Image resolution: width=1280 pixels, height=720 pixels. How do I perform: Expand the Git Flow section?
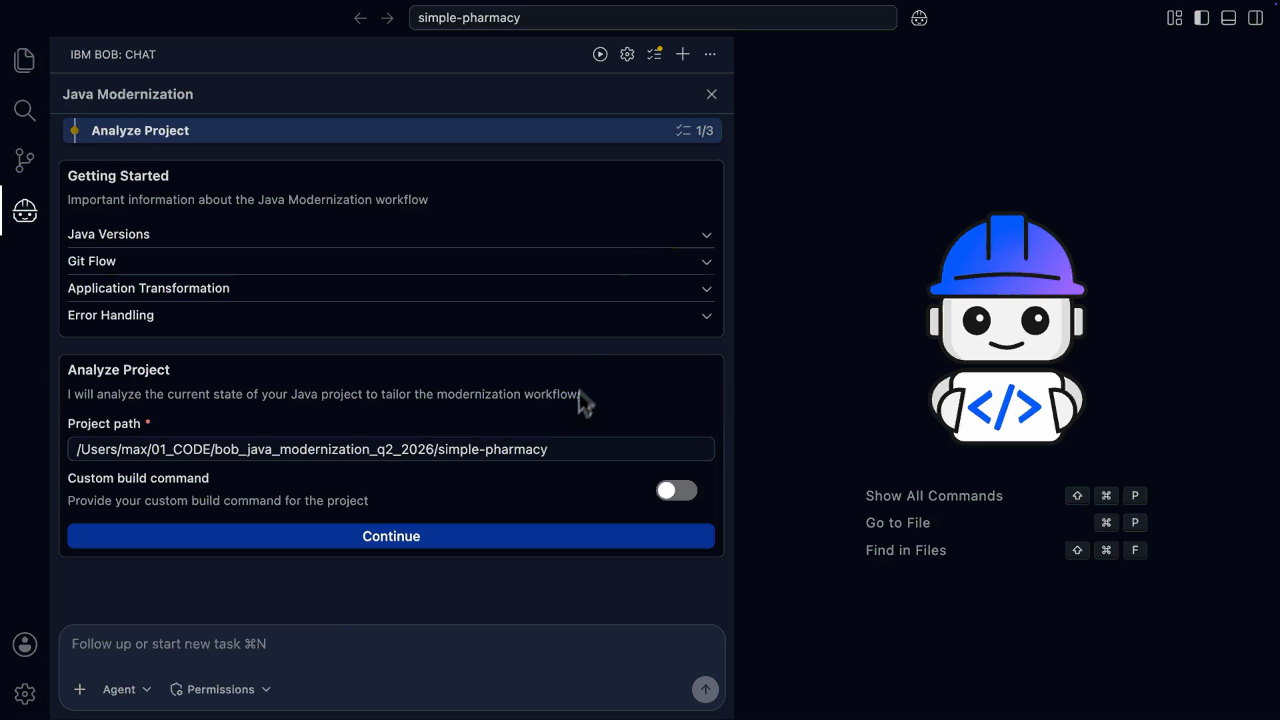tap(390, 261)
